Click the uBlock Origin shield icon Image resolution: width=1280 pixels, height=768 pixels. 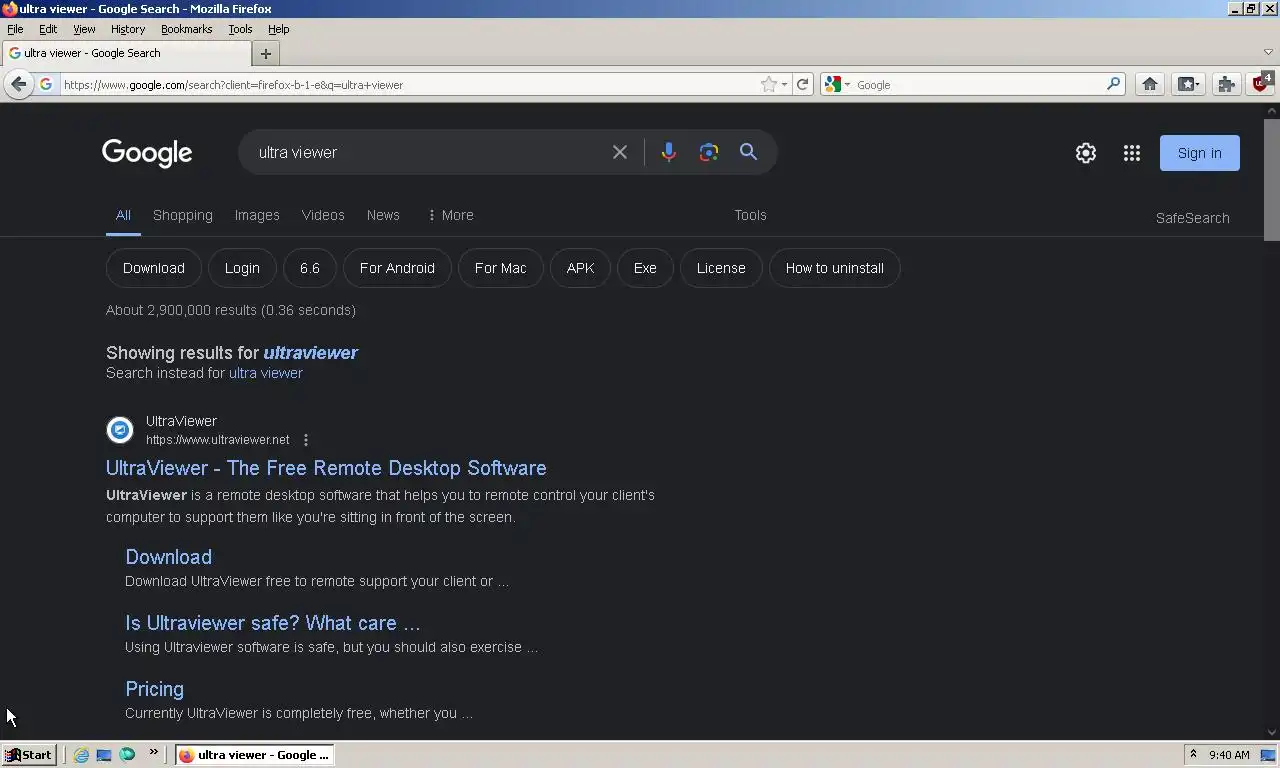click(x=1261, y=83)
